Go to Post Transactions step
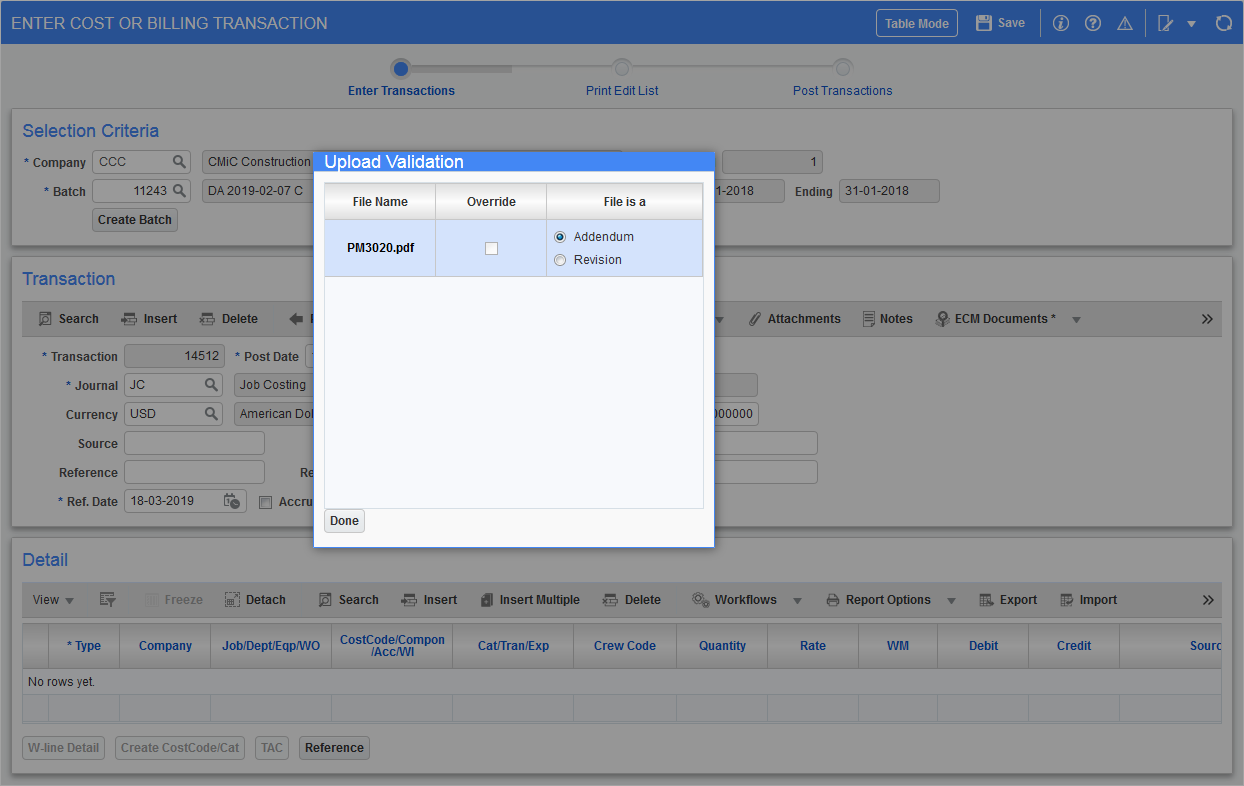The image size is (1244, 786). (842, 68)
